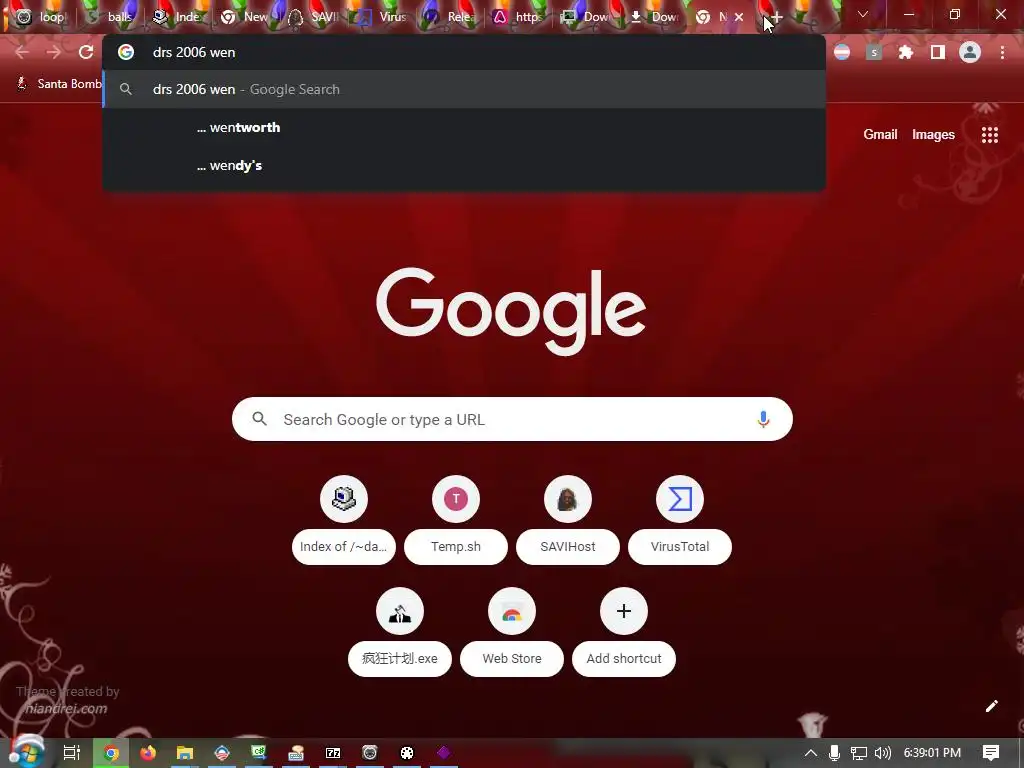Switch to the 'http' tab

point(519,17)
